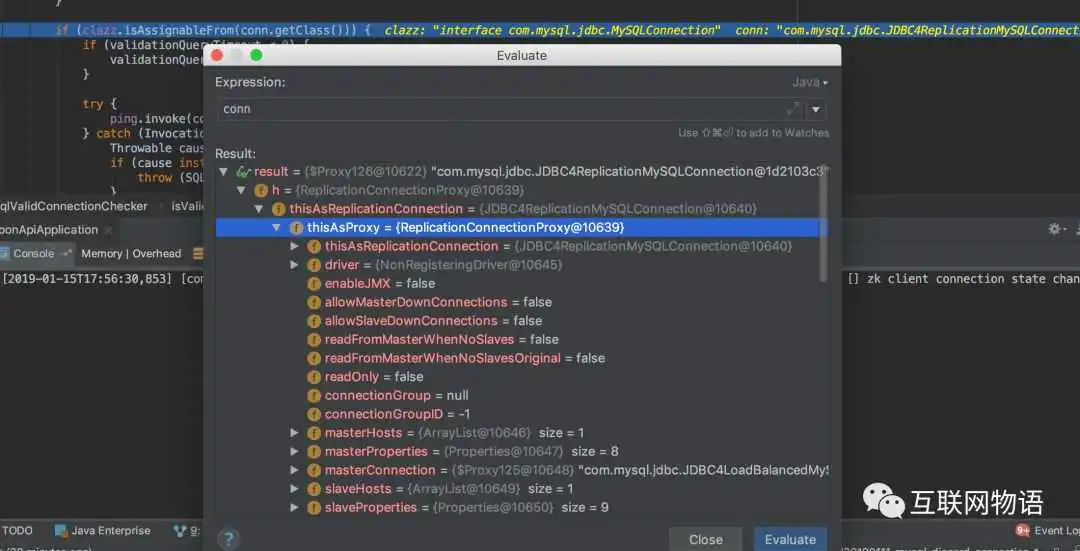This screenshot has height=551, width=1080.
Task: Click field icon next to readOnly
Action: (x=314, y=377)
